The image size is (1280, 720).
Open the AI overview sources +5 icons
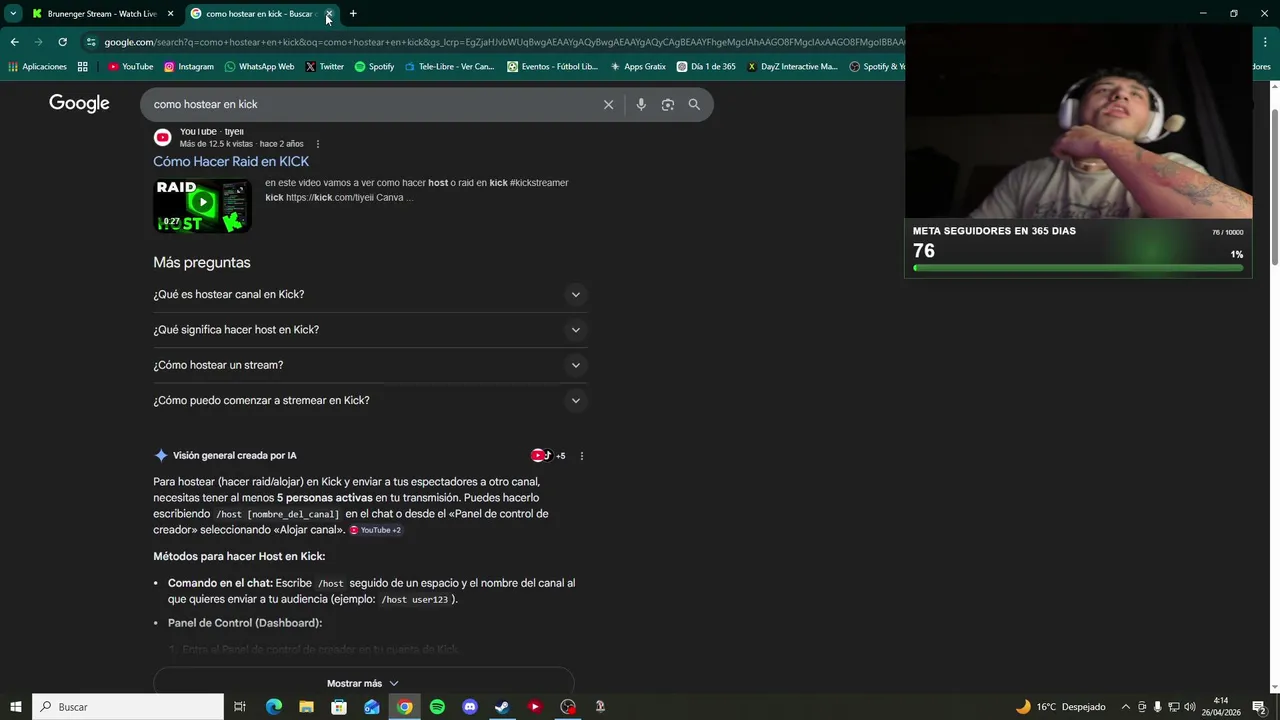[548, 455]
